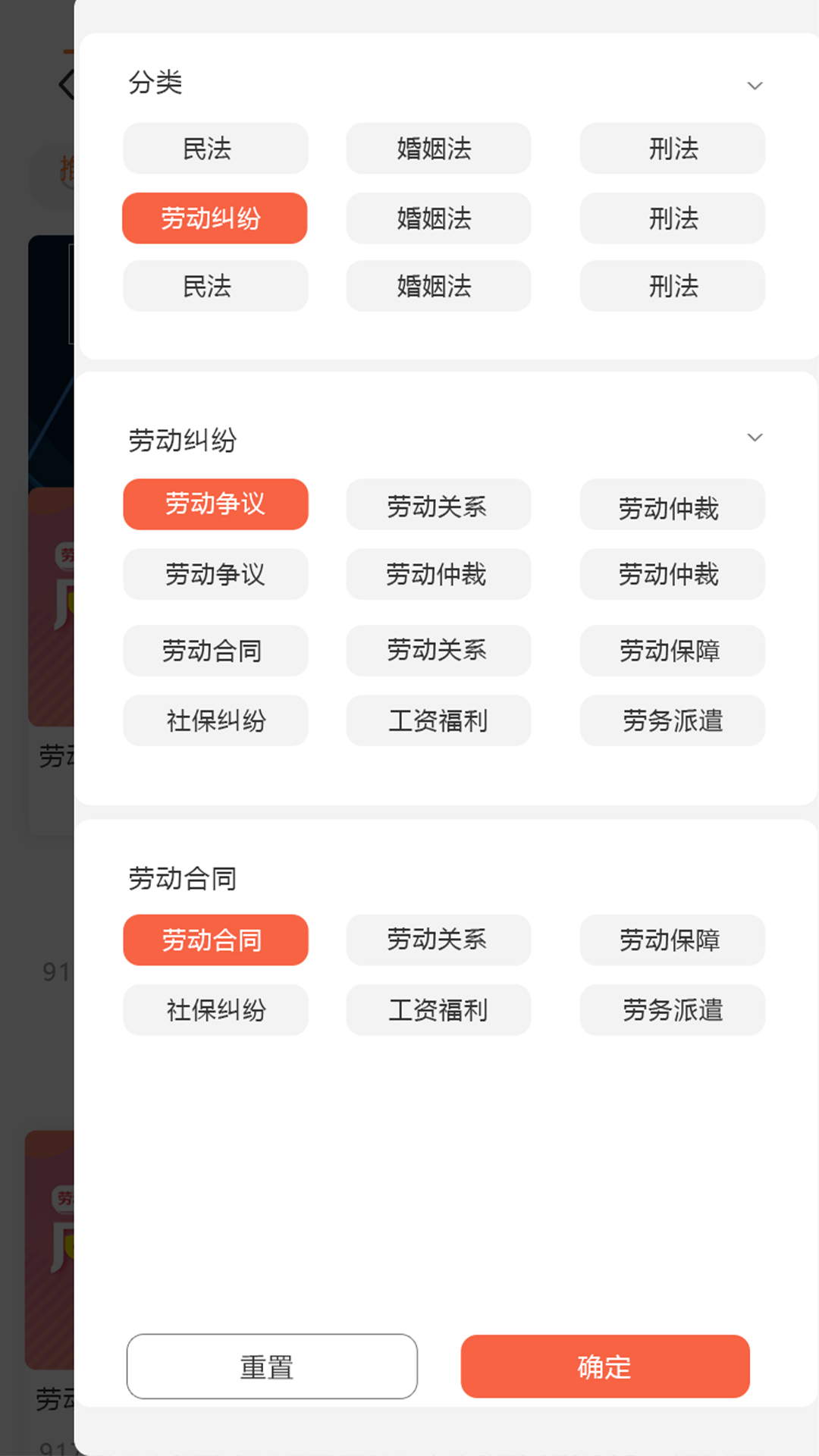
Task: Collapse the 分类 section chevron
Action: tap(754, 86)
